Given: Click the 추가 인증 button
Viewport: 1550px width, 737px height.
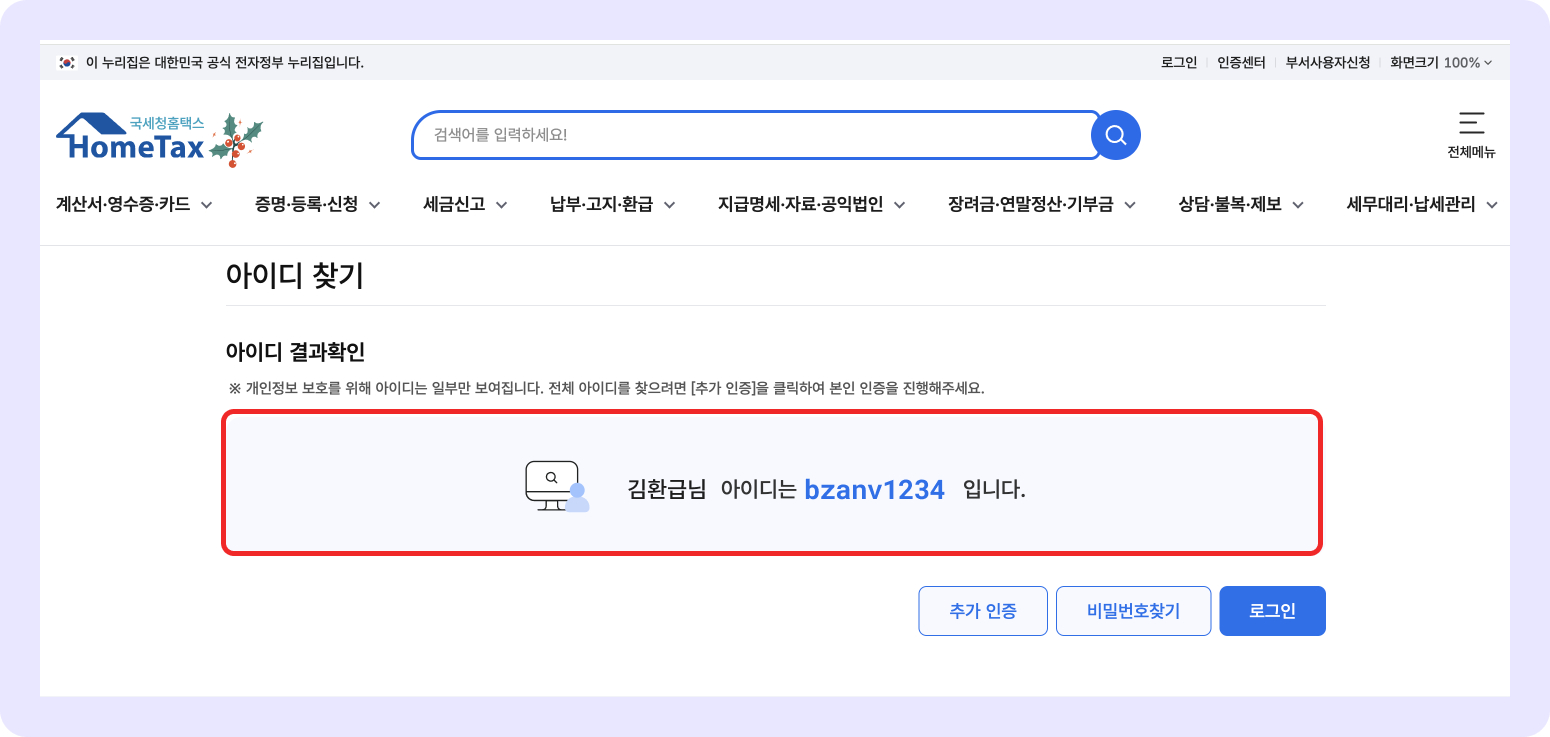Looking at the screenshot, I should tap(982, 610).
